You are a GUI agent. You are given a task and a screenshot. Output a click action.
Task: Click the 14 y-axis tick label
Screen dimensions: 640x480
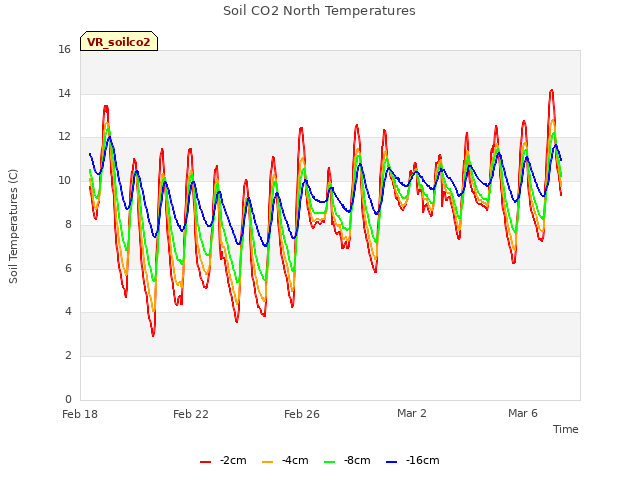(64, 93)
